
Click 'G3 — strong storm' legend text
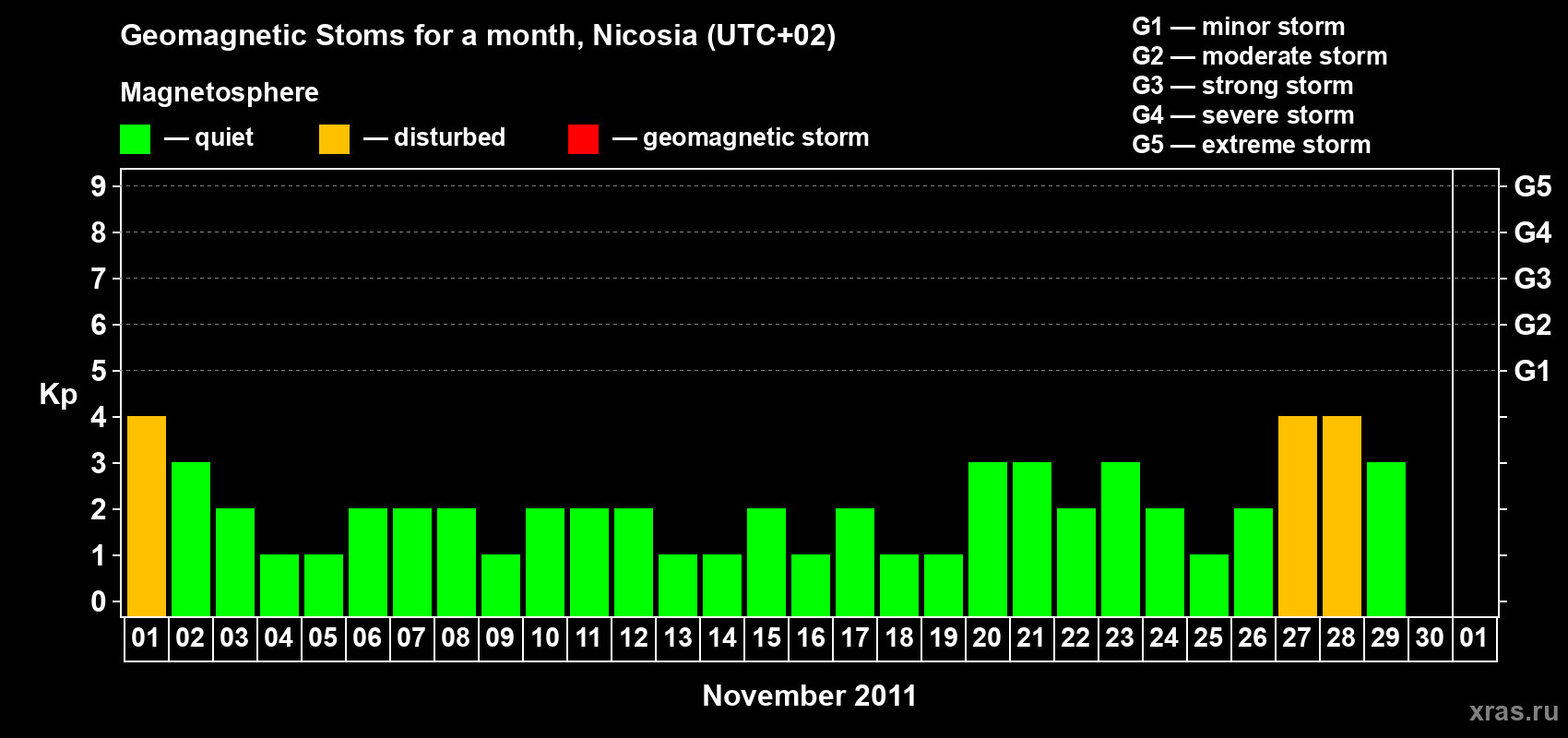coord(1242,86)
